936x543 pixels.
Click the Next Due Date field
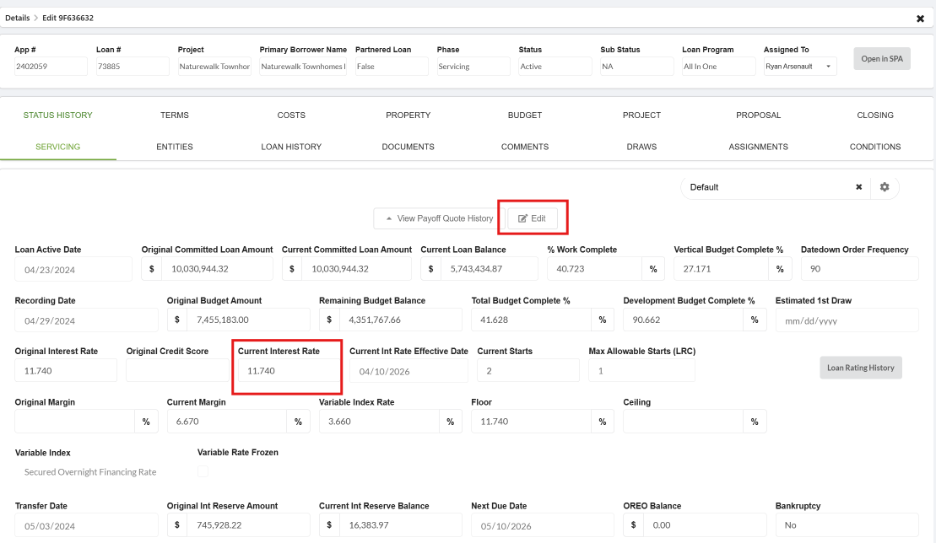coord(543,526)
